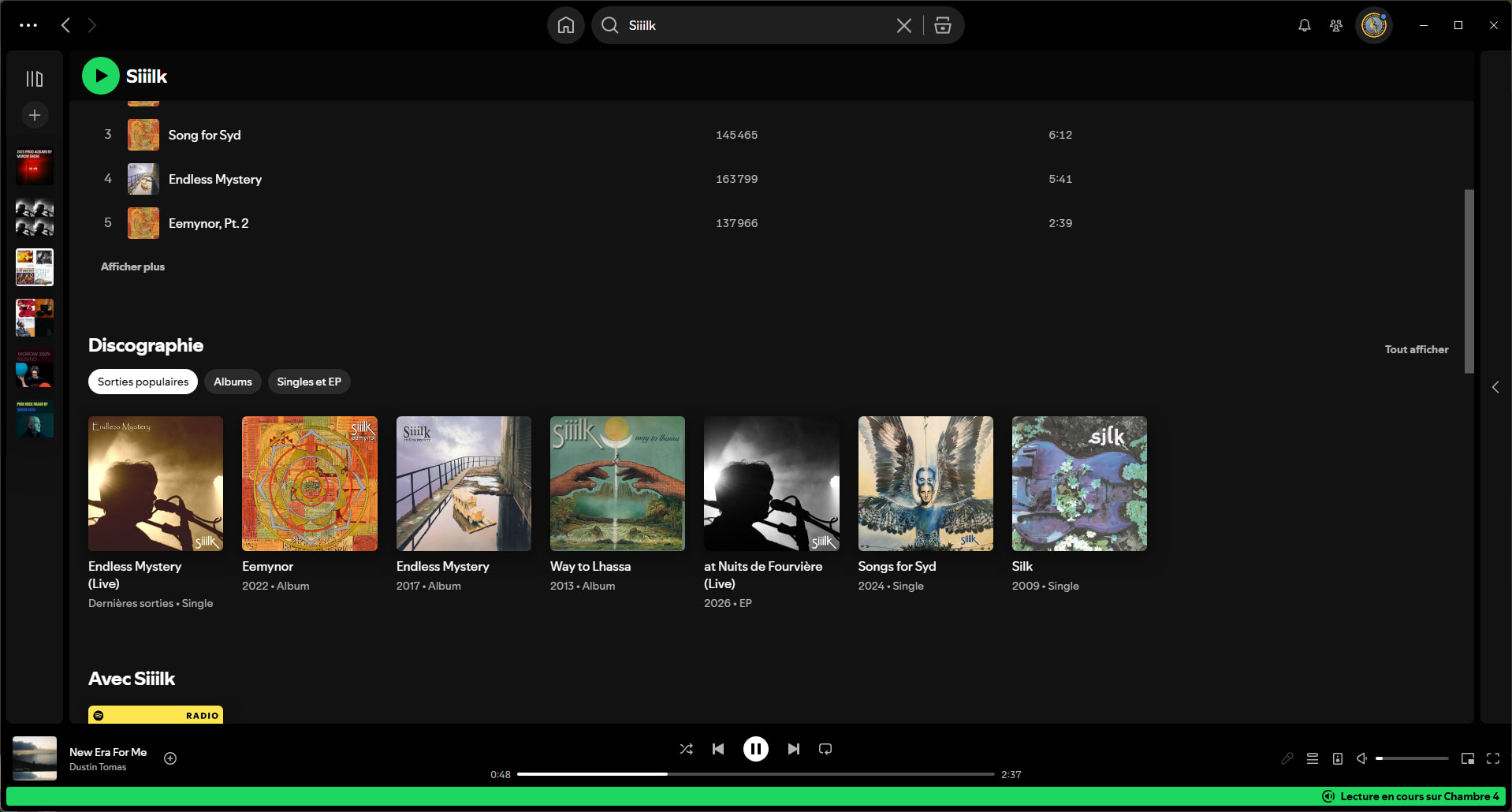Screen dimensions: 1512x812
Task: Open connect to a device
Action: [1338, 758]
